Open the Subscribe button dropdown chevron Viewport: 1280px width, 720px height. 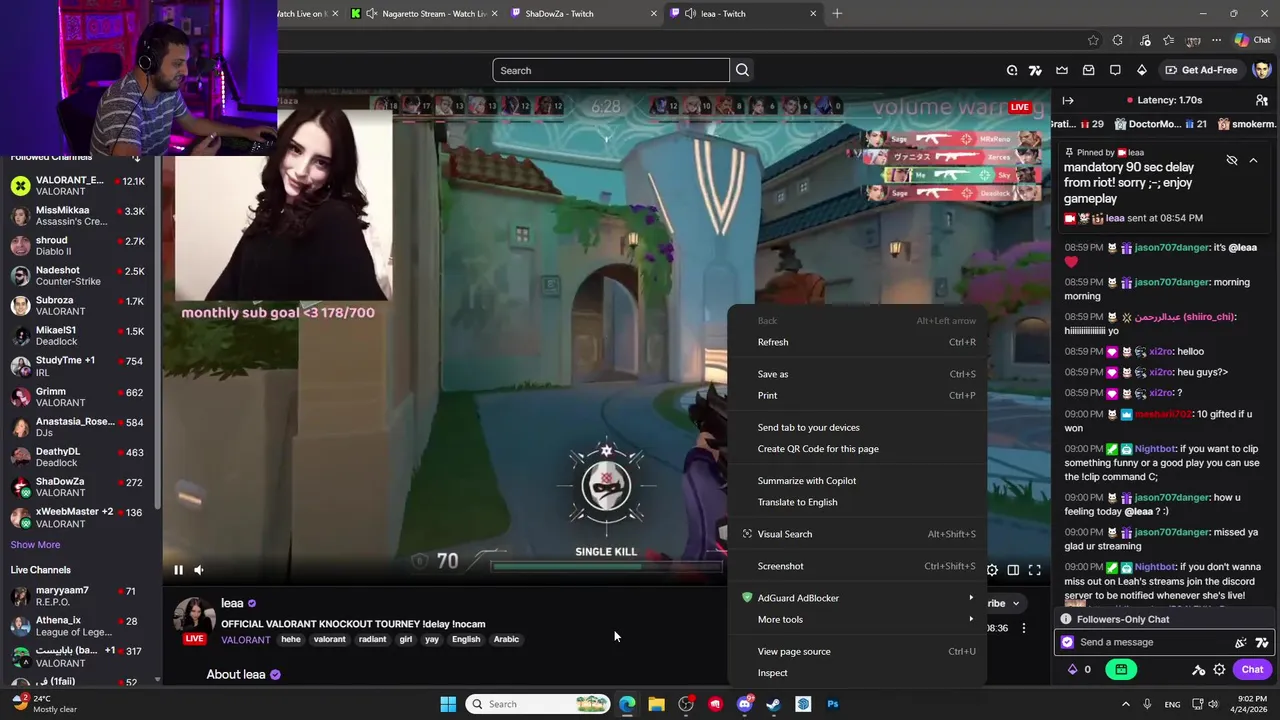1015,603
